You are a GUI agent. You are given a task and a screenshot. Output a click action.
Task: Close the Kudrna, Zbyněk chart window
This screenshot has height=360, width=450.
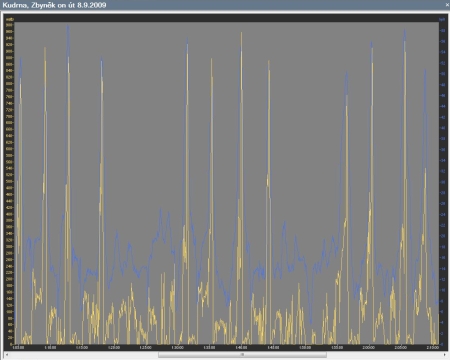pyautogui.click(x=447, y=5)
